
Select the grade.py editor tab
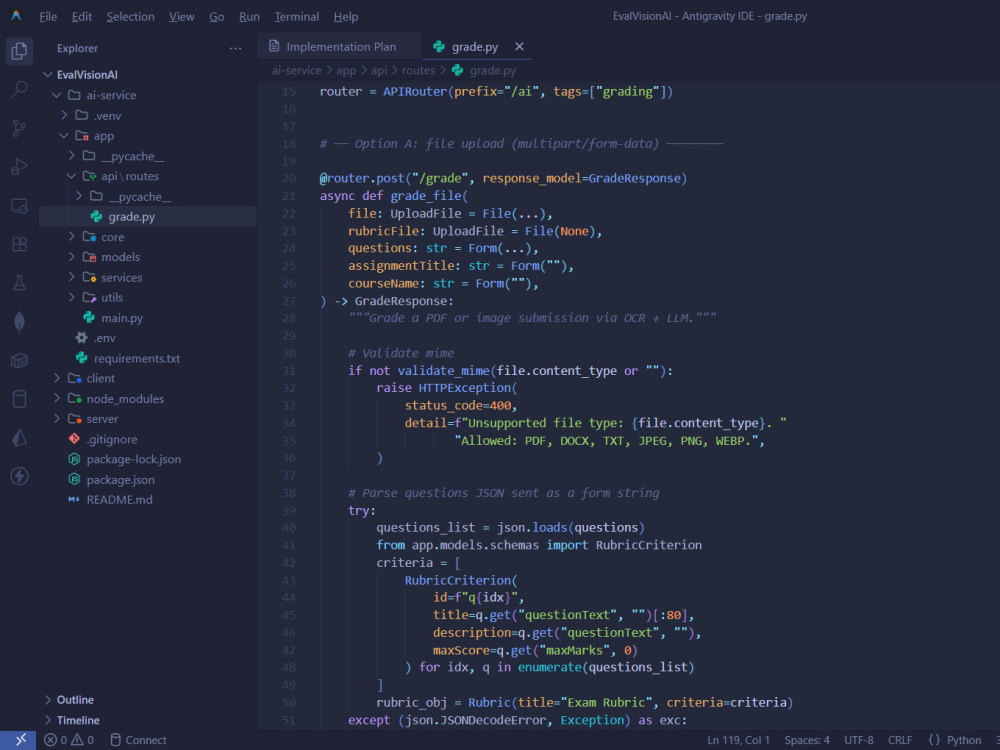[x=475, y=47]
